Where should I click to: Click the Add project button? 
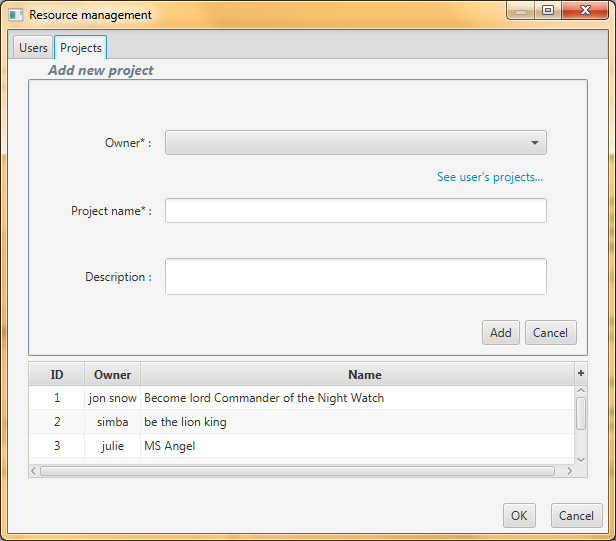pos(500,333)
